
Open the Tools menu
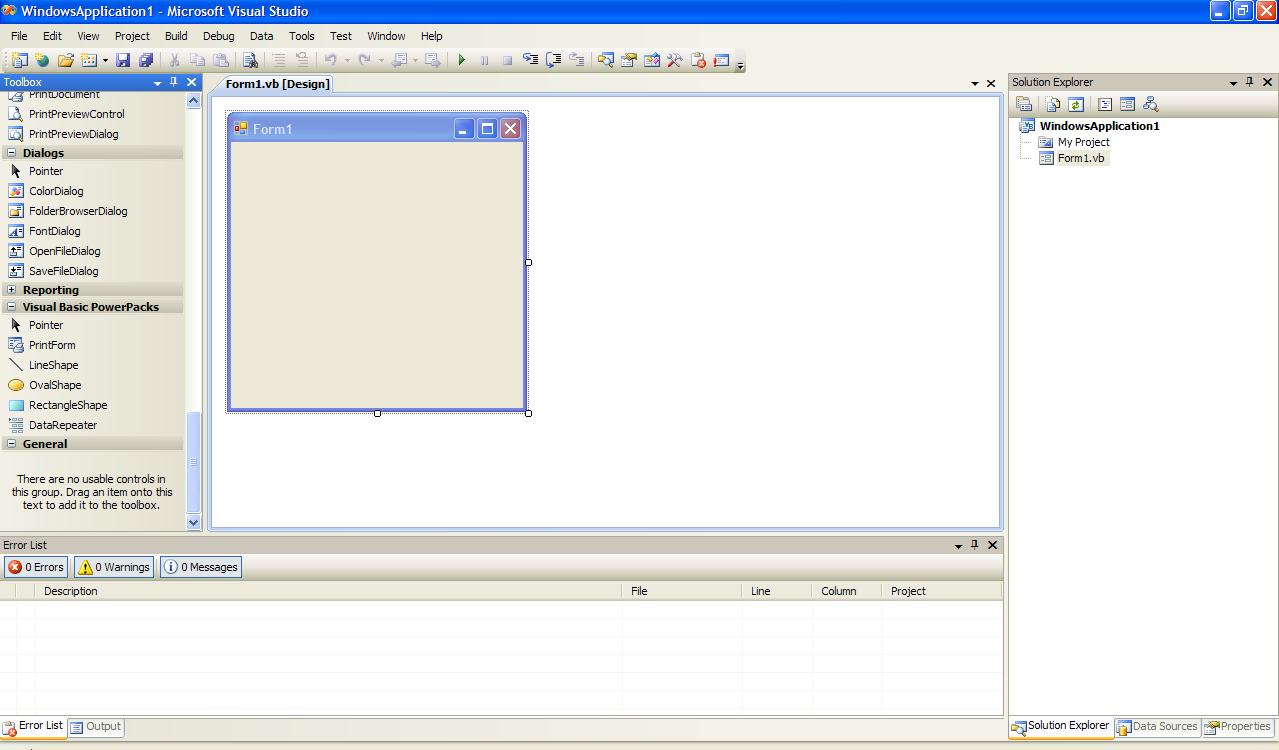tap(301, 36)
